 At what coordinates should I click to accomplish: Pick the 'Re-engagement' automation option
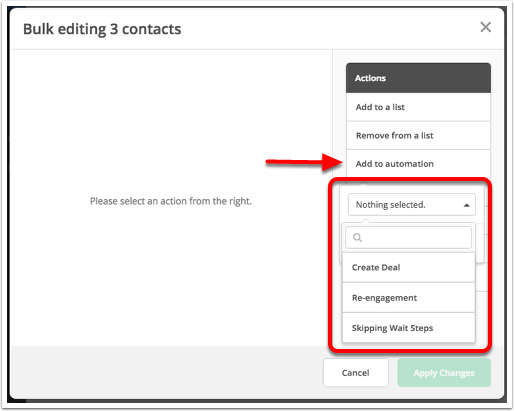pos(408,298)
